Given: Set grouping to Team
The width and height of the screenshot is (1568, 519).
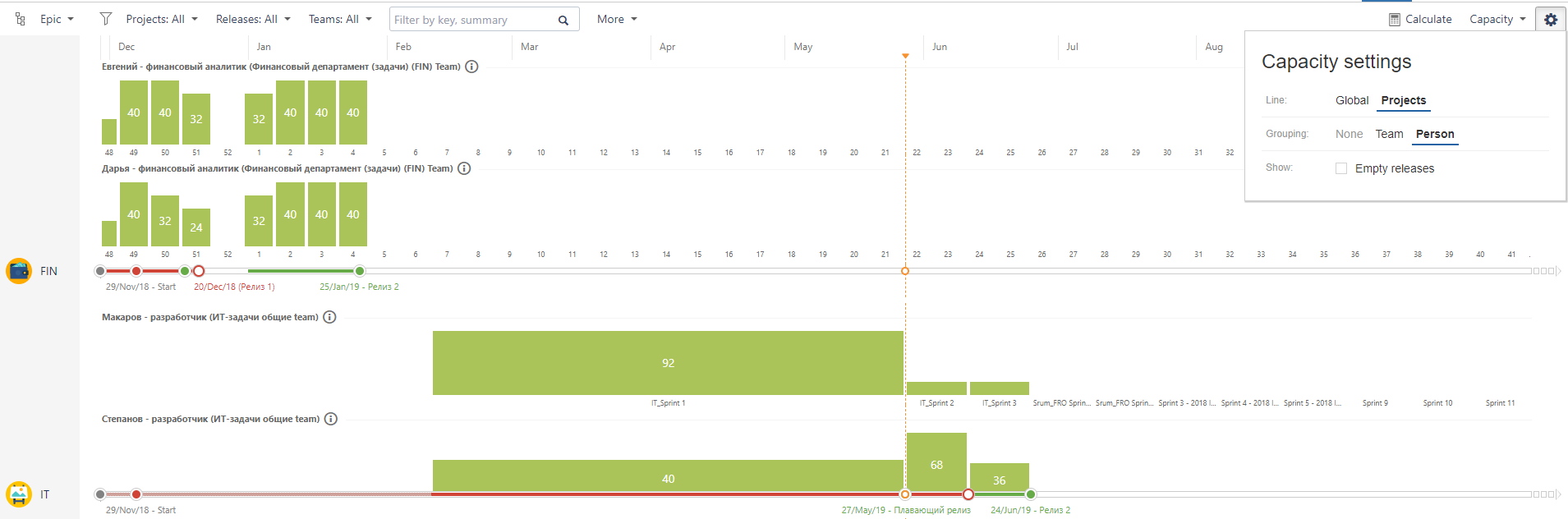Looking at the screenshot, I should click(x=1390, y=134).
